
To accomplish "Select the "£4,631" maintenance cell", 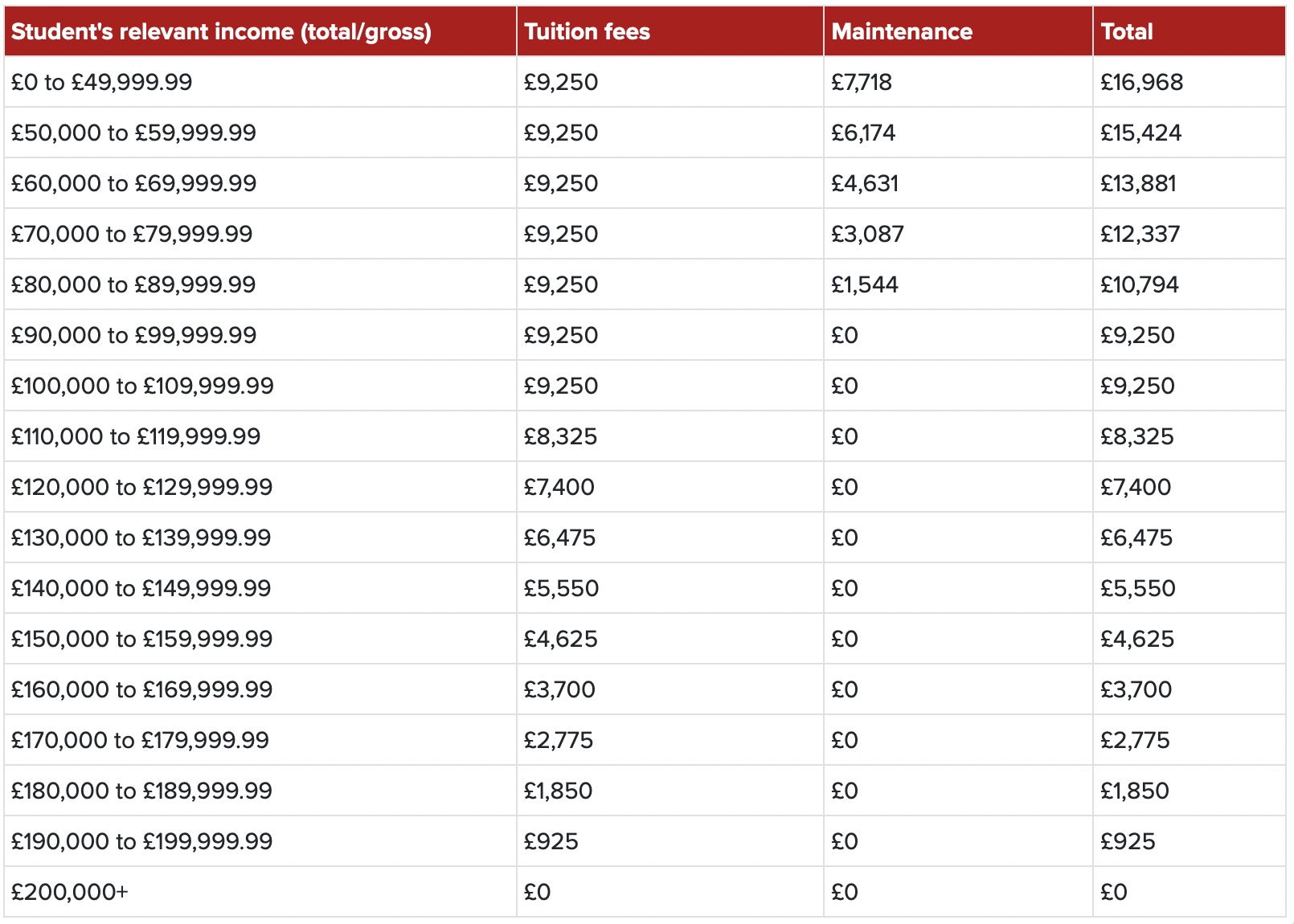I will tap(958, 183).
